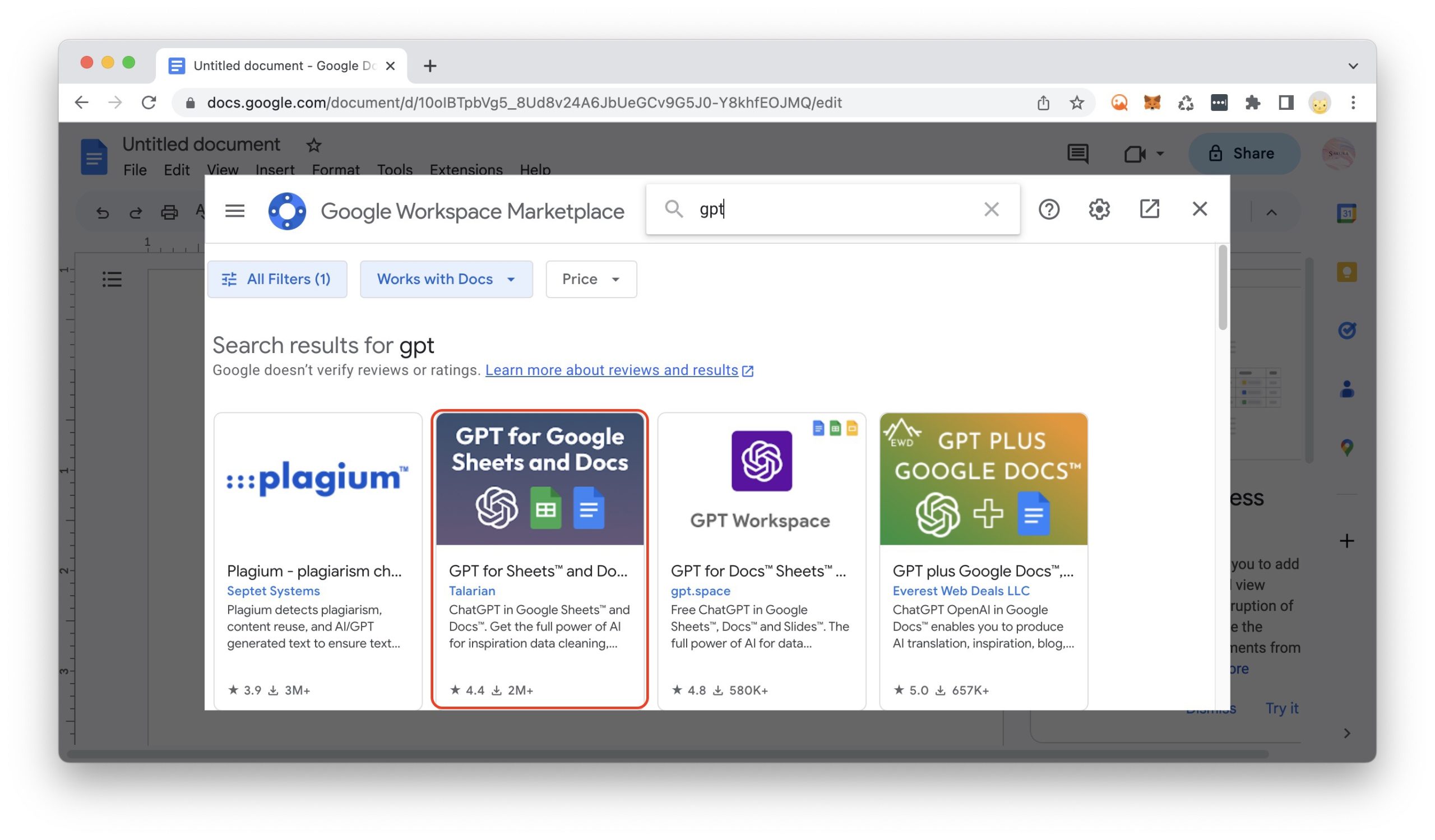Clear the gpt search text
Screen dimensions: 1435x840
(x=992, y=210)
